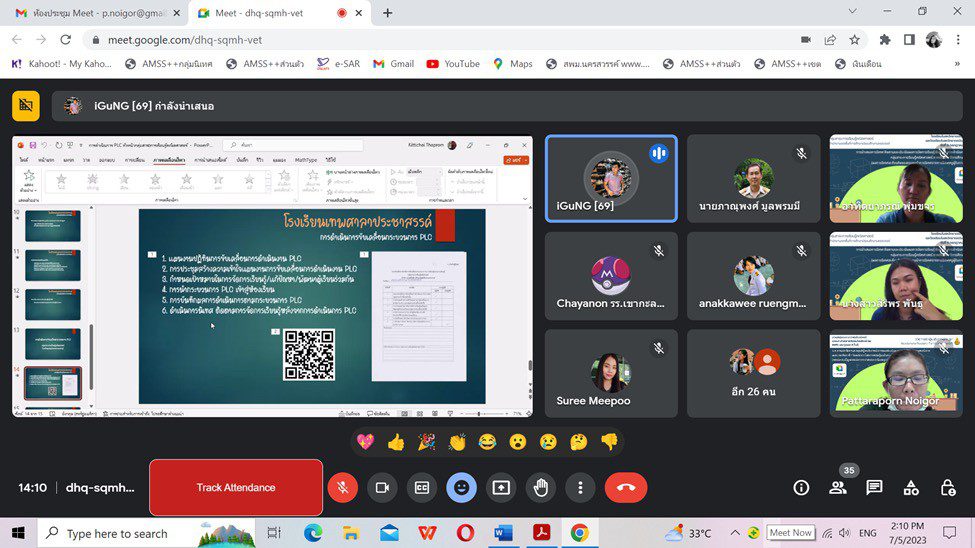This screenshot has width=975, height=548.
Task: Go back in browser history
Action: [17, 40]
